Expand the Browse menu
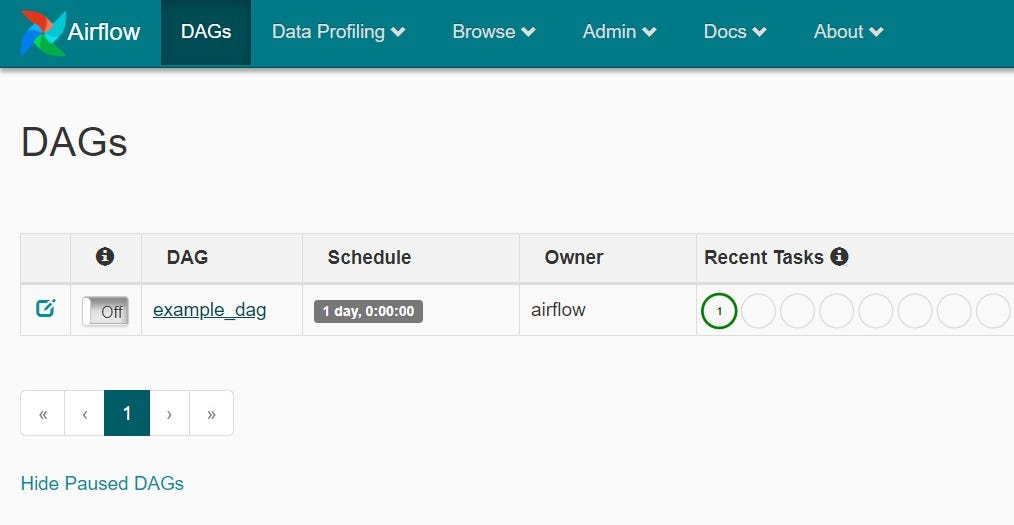 pyautogui.click(x=494, y=32)
